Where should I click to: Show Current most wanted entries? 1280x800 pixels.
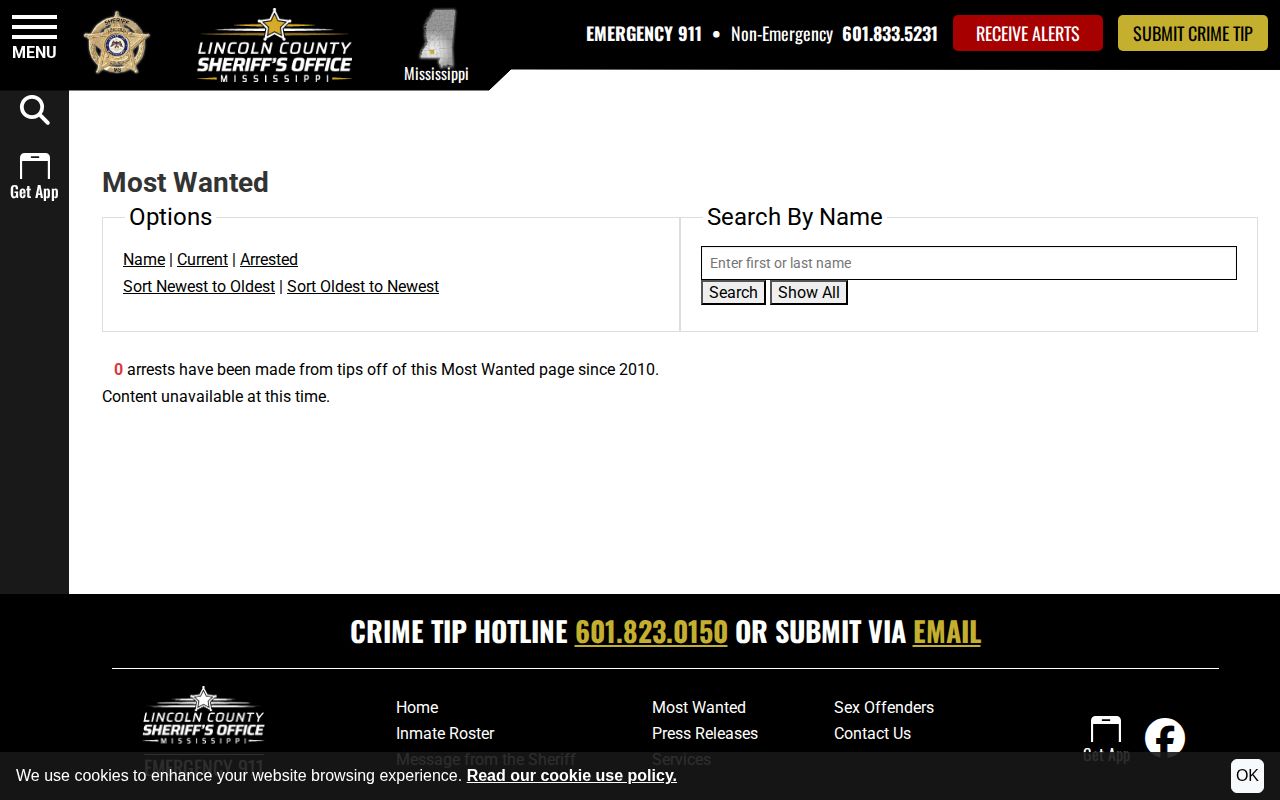click(x=202, y=259)
